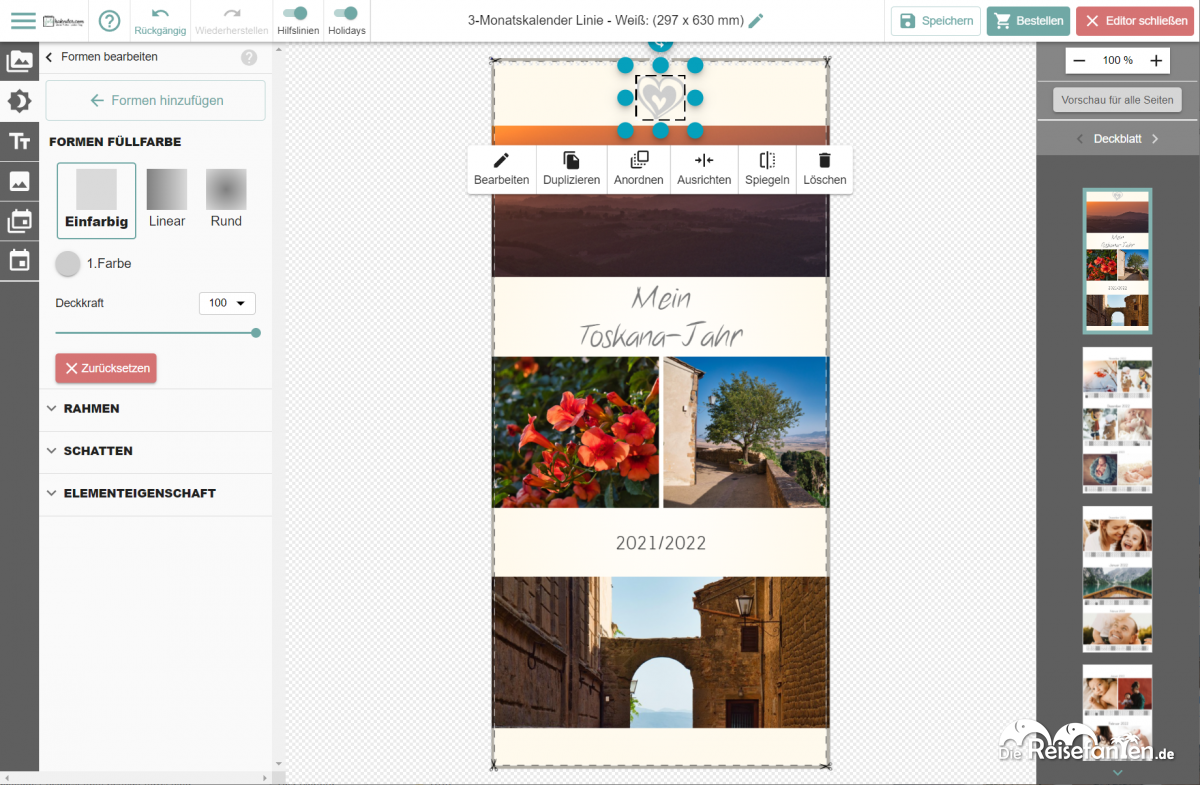This screenshot has width=1200, height=785.
Task: Click the help question mark icon
Action: (x=109, y=21)
